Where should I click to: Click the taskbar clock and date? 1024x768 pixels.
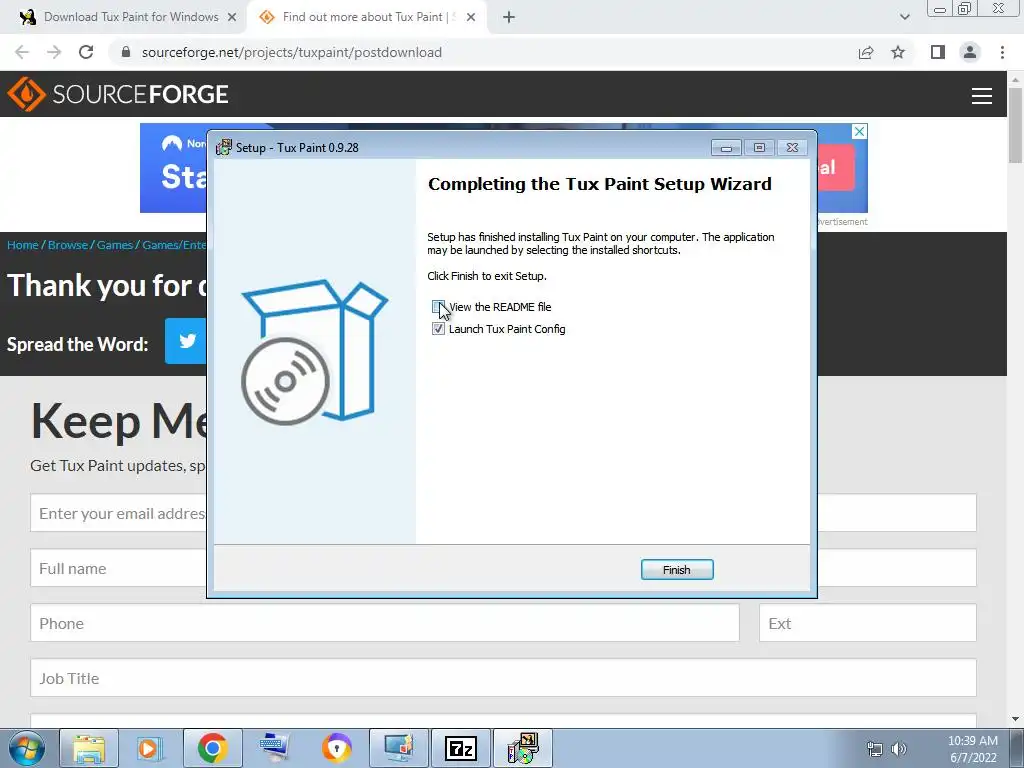point(972,749)
